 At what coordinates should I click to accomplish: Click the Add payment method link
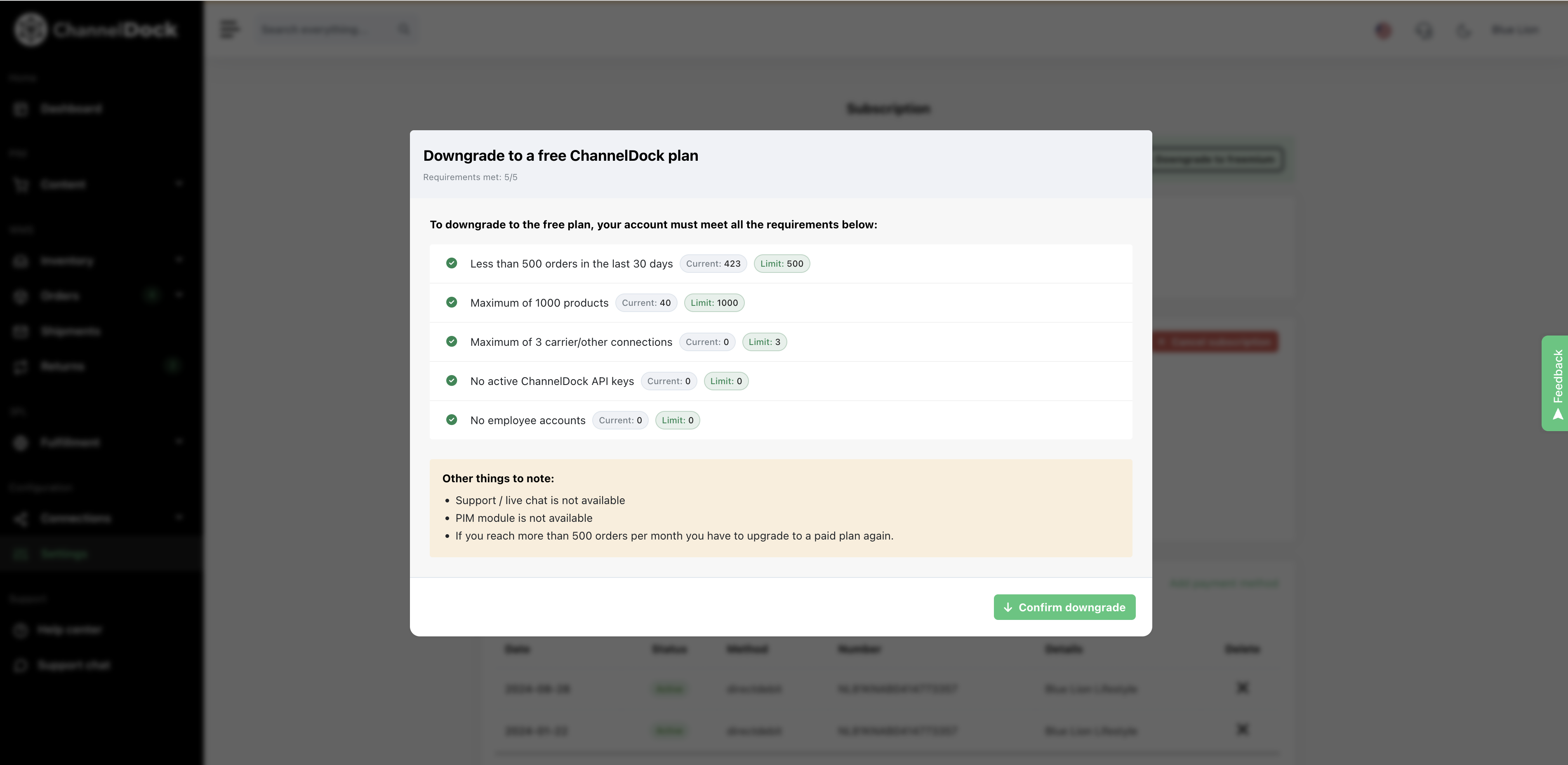pos(1224,583)
